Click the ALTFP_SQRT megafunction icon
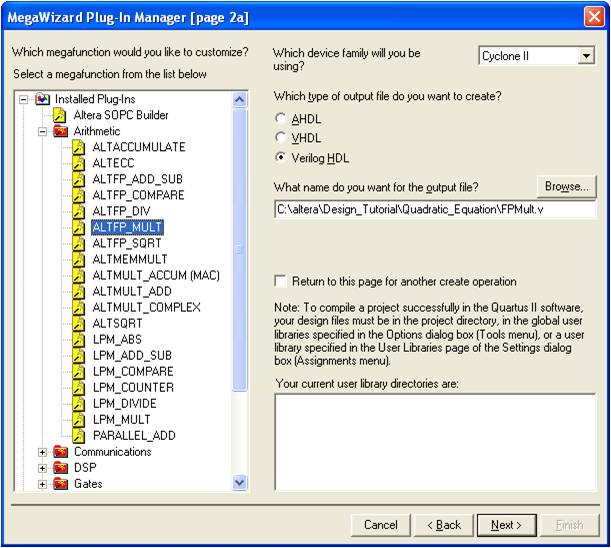The width and height of the screenshot is (611, 548). tap(78, 244)
